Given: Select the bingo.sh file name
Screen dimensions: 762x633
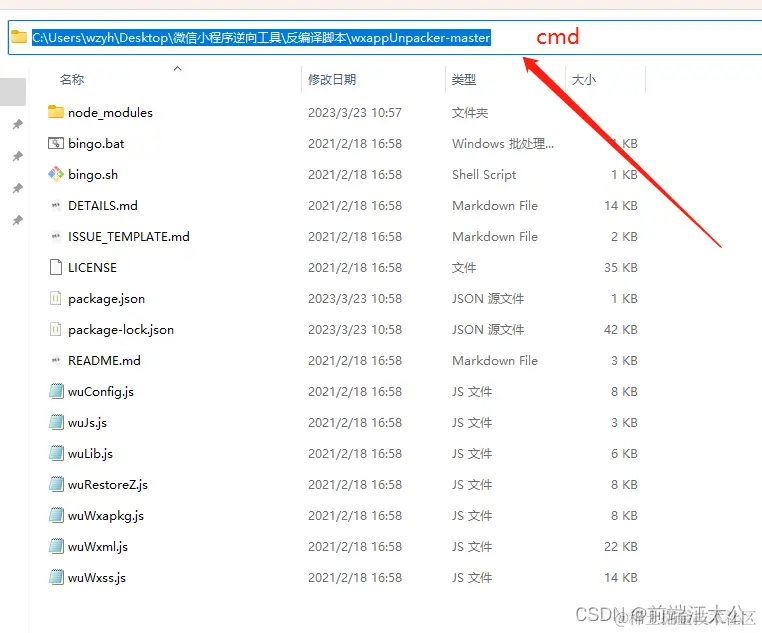Looking at the screenshot, I should coord(93,175).
